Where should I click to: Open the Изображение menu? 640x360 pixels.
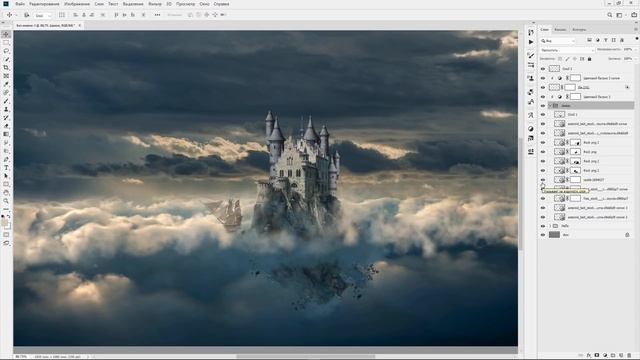[x=77, y=4]
